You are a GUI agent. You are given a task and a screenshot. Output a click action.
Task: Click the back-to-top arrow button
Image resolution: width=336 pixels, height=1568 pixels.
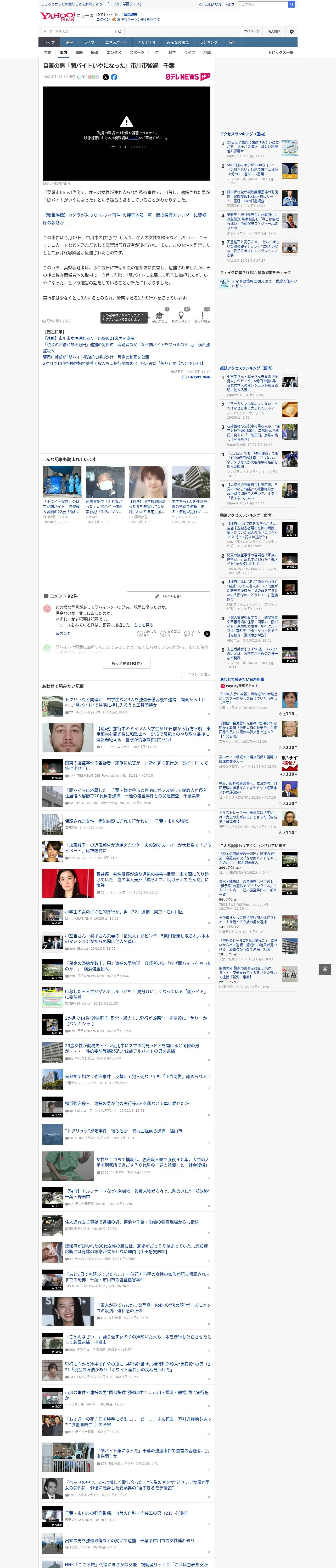pos(324,970)
